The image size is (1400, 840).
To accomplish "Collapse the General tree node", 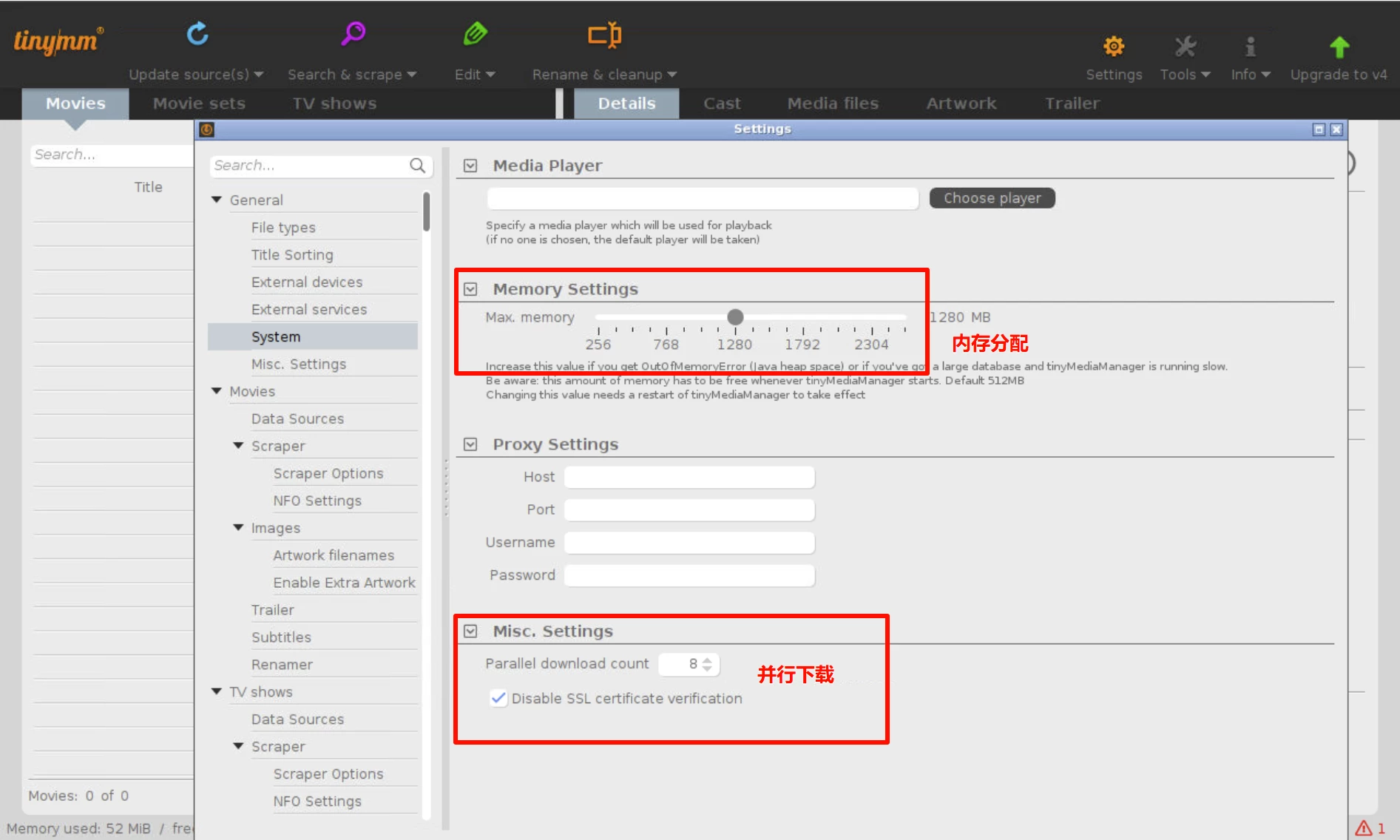I will point(217,200).
